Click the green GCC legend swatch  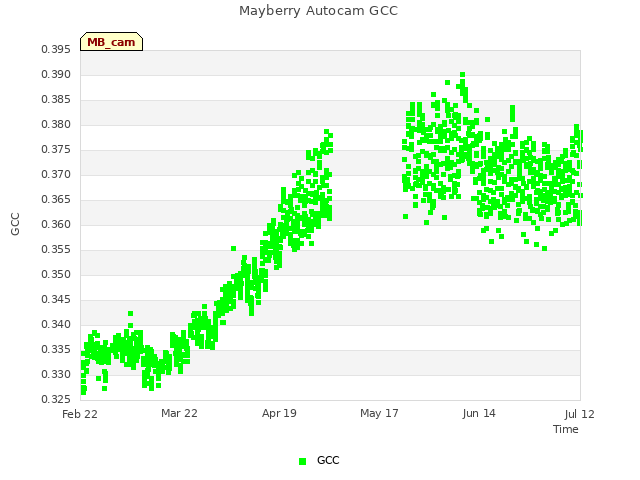(x=302, y=461)
